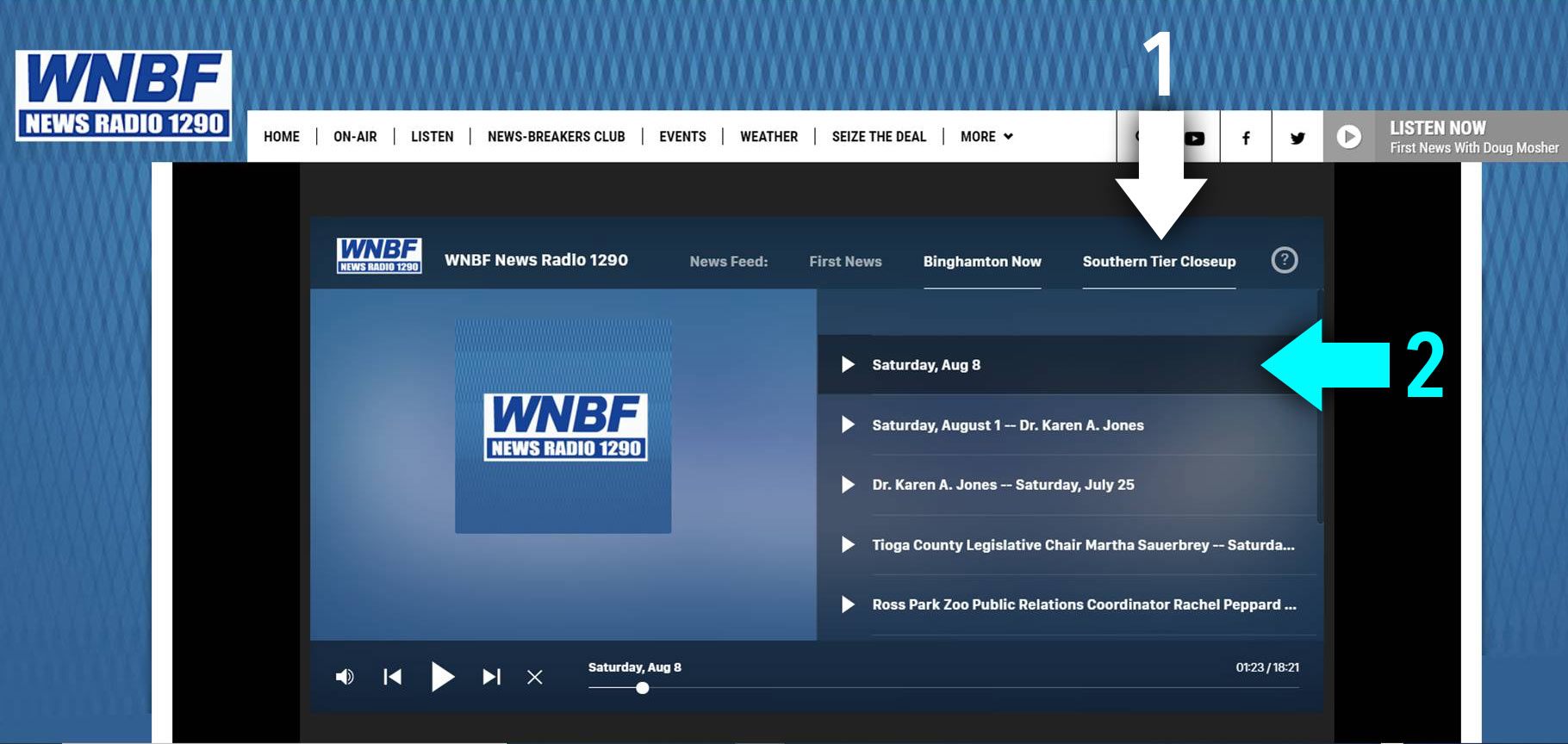The image size is (1568, 744).
Task: Switch to the Binghamton Now feed tab
Action: point(982,261)
